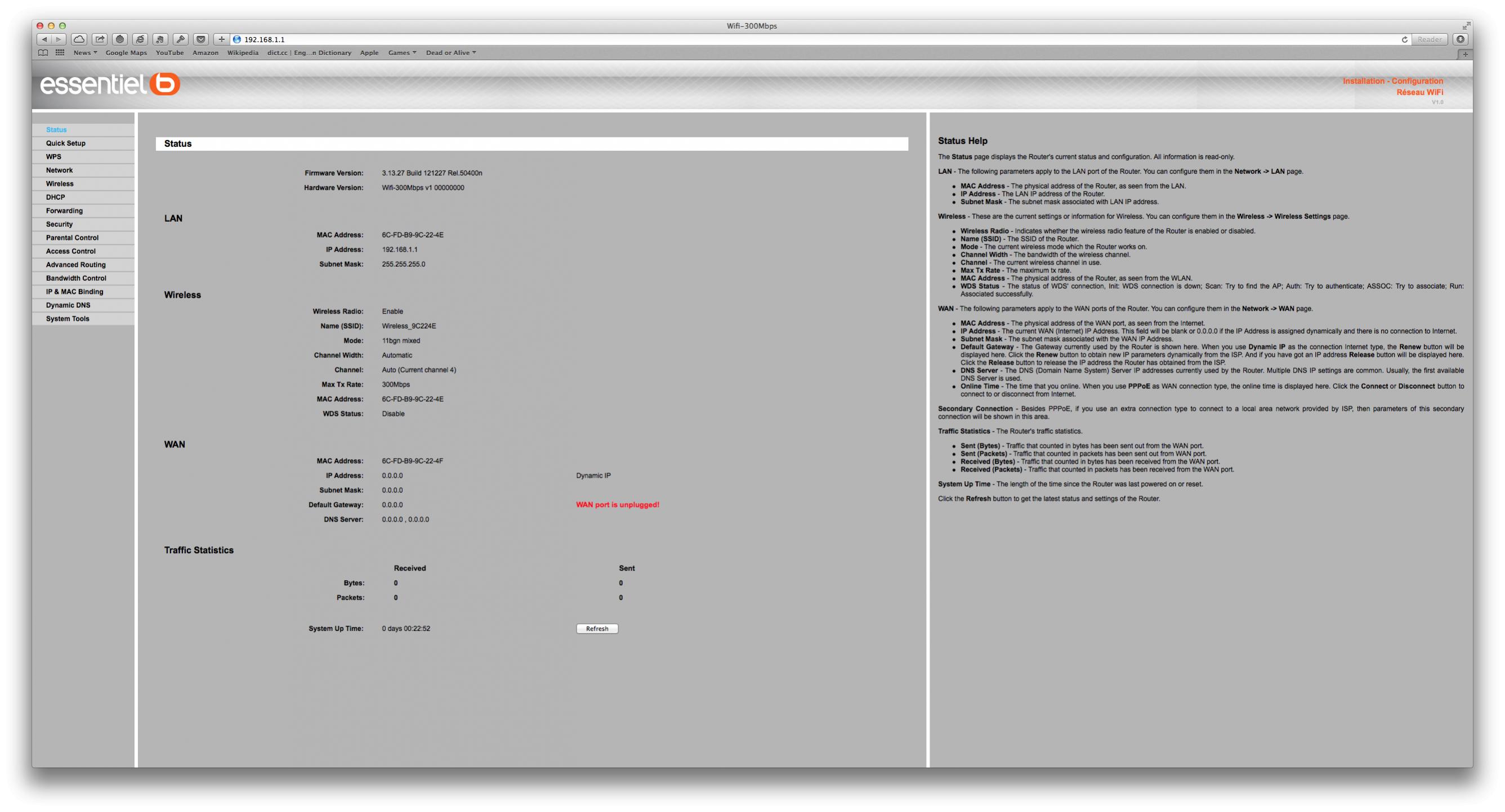Open the Wireless menu in the sidebar
Screen dimensions: 1505x812
[60, 184]
